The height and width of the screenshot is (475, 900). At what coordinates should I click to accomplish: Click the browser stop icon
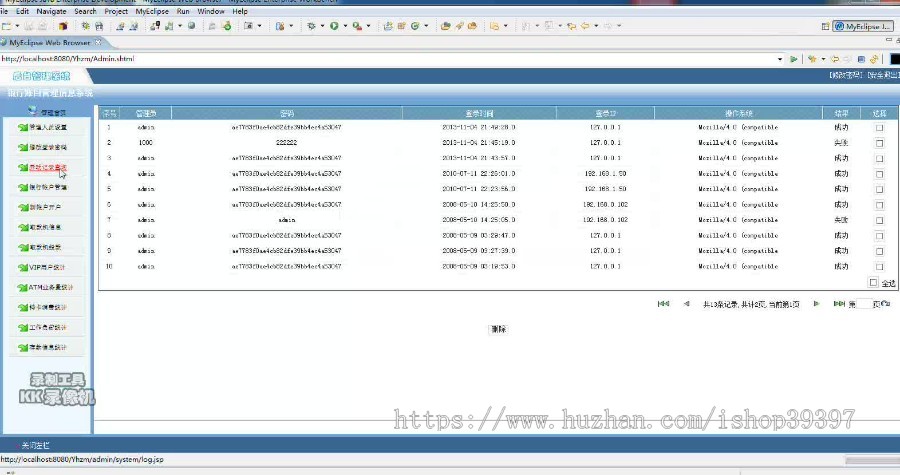(x=862, y=59)
